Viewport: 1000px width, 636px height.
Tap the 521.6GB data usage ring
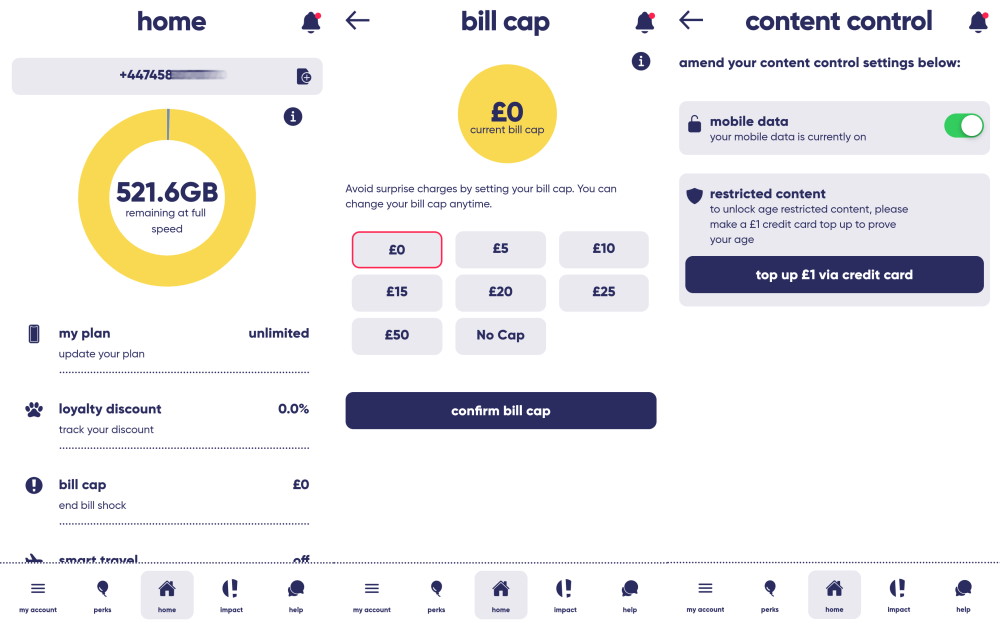pyautogui.click(x=167, y=198)
